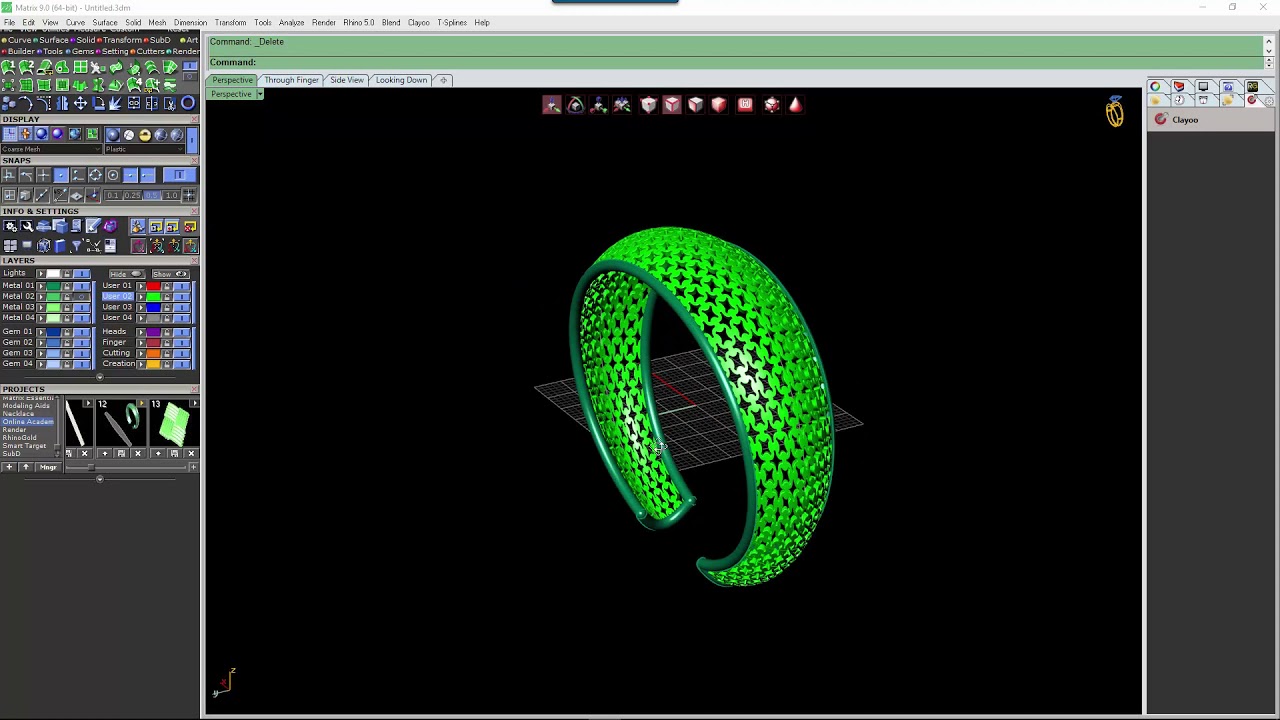Image resolution: width=1280 pixels, height=720 pixels.
Task: Open project thumbnail 12
Action: click(x=122, y=424)
